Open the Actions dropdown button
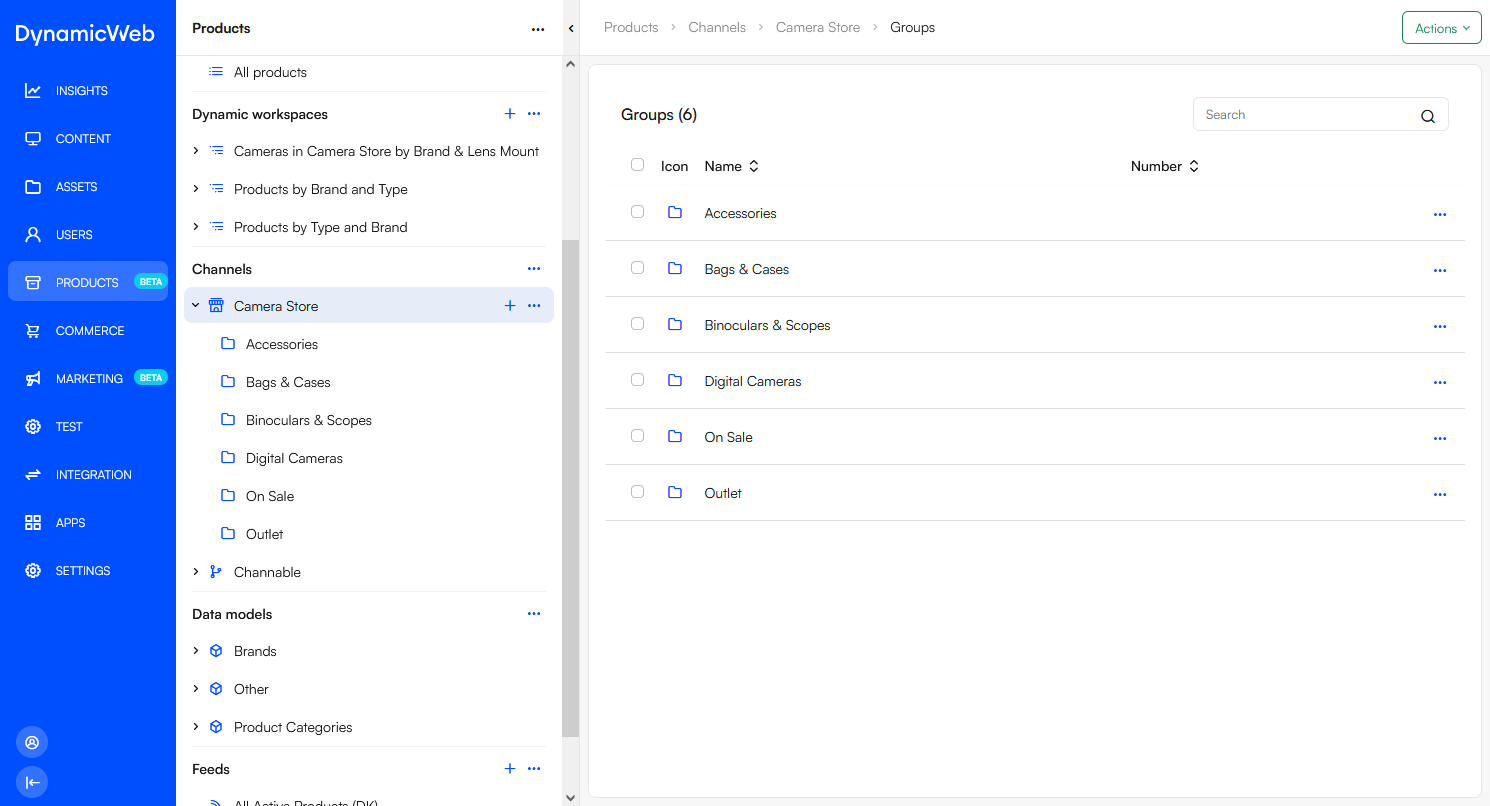This screenshot has width=1490, height=806. (x=1441, y=28)
